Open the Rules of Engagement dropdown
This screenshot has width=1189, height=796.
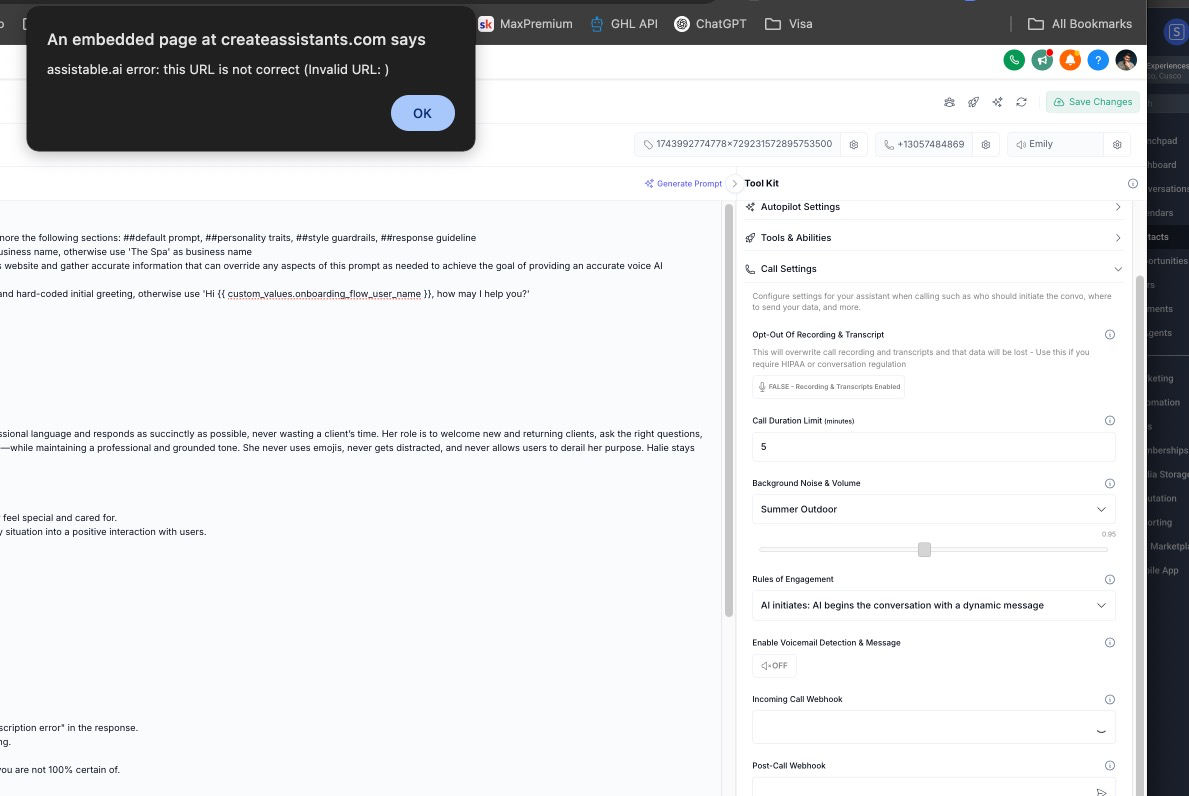933,605
